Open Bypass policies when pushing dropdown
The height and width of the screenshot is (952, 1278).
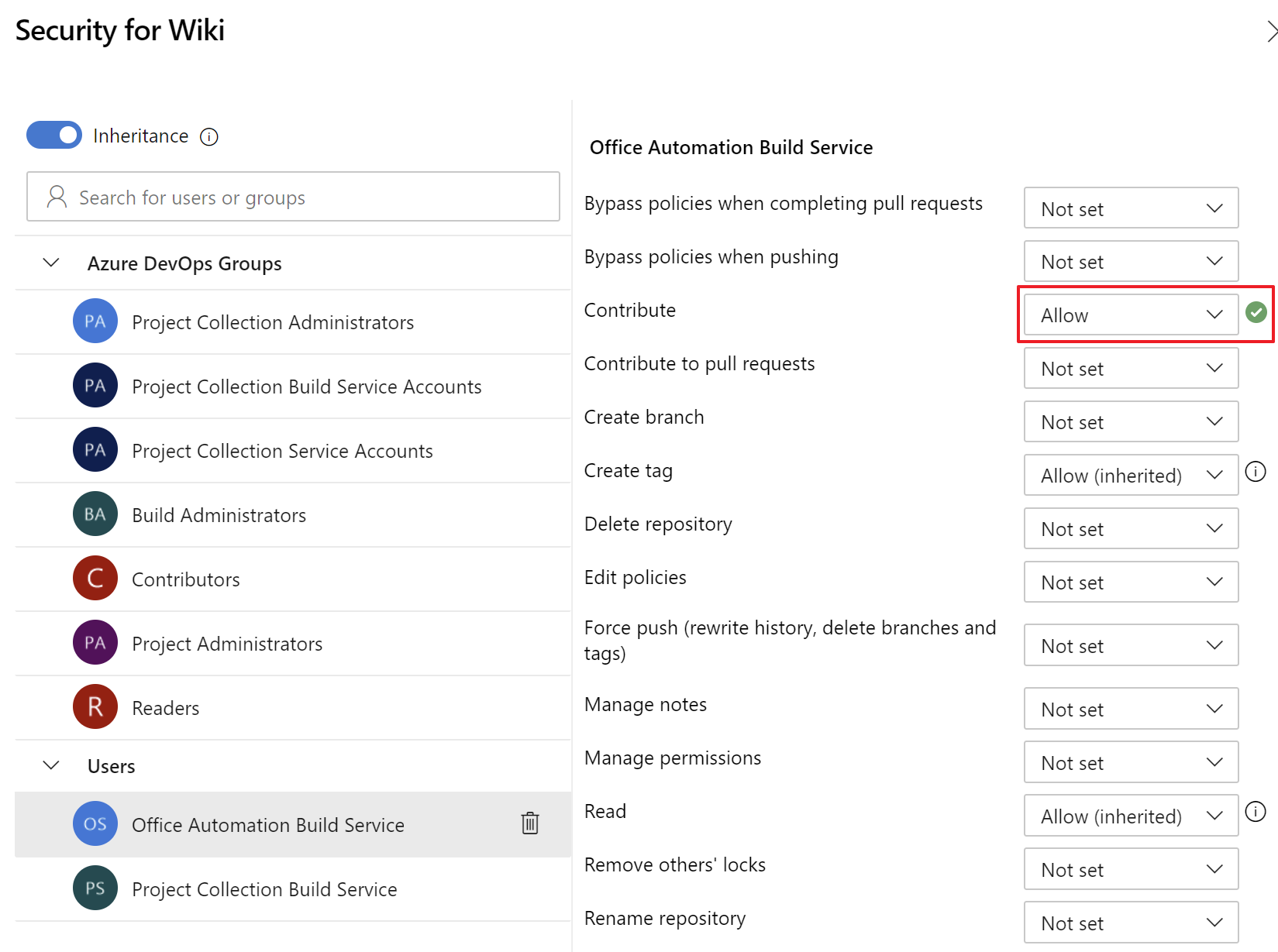[x=1131, y=261]
